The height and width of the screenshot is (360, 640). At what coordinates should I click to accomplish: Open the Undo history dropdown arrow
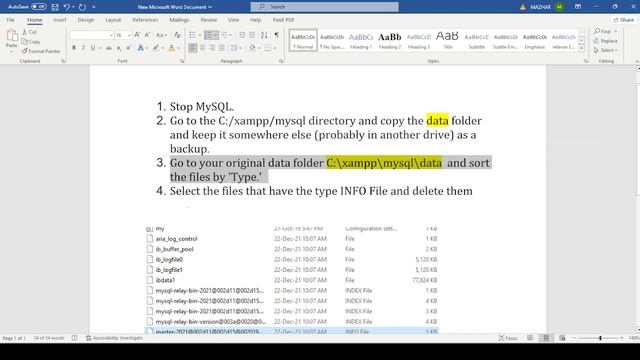(73, 7)
